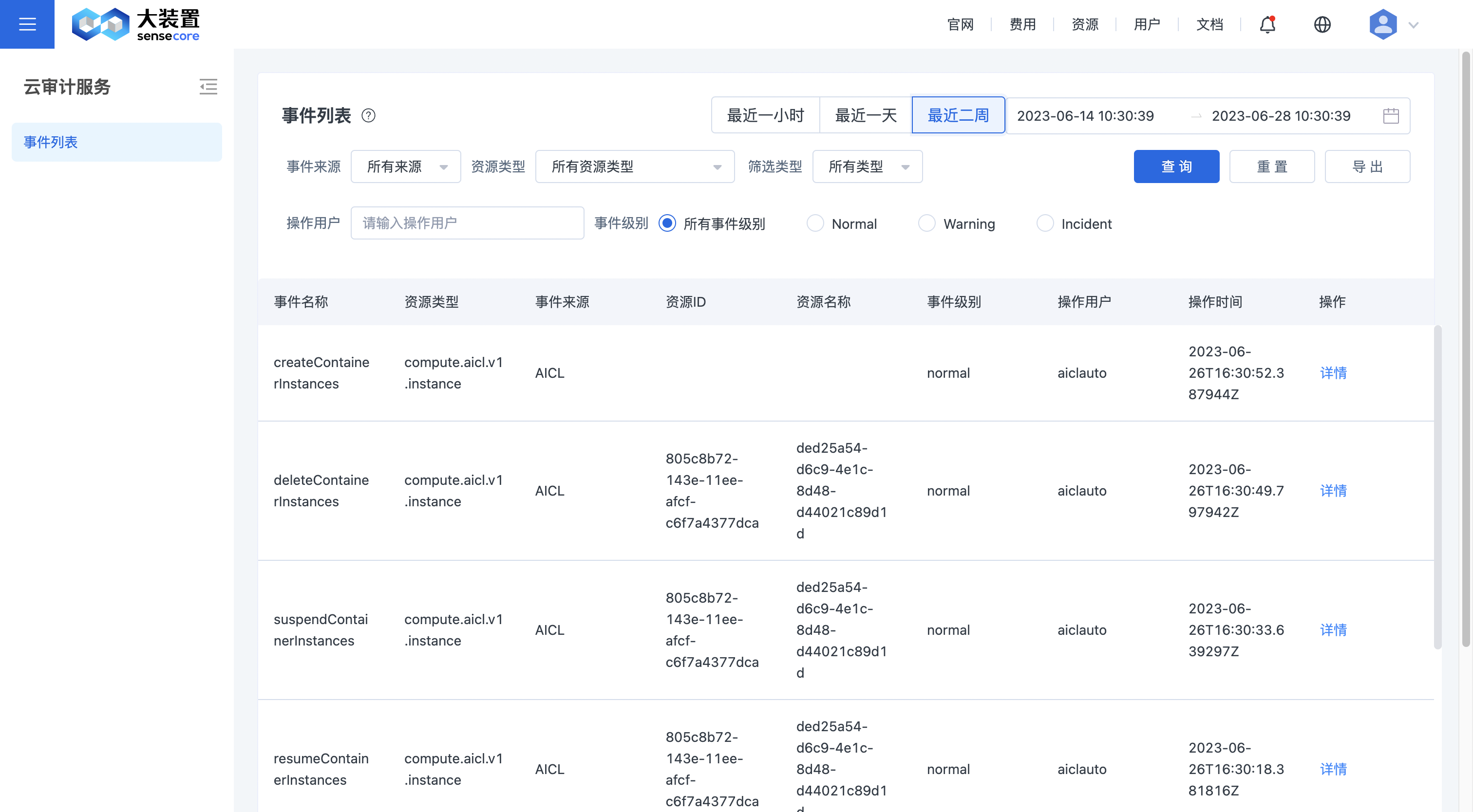
Task: Click the user avatar icon
Action: pos(1383,24)
